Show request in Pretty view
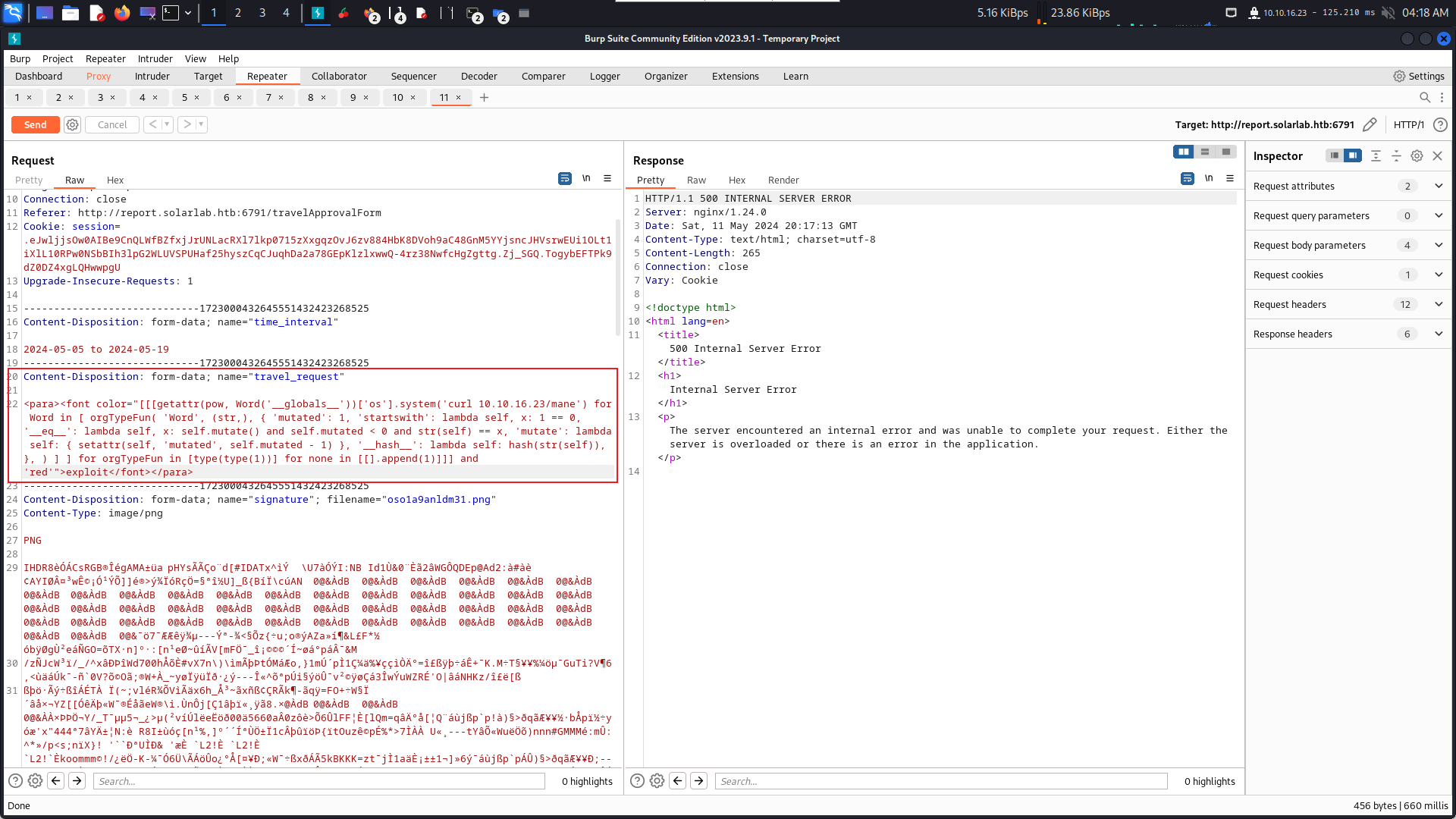Viewport: 1456px width, 819px height. pyautogui.click(x=29, y=180)
